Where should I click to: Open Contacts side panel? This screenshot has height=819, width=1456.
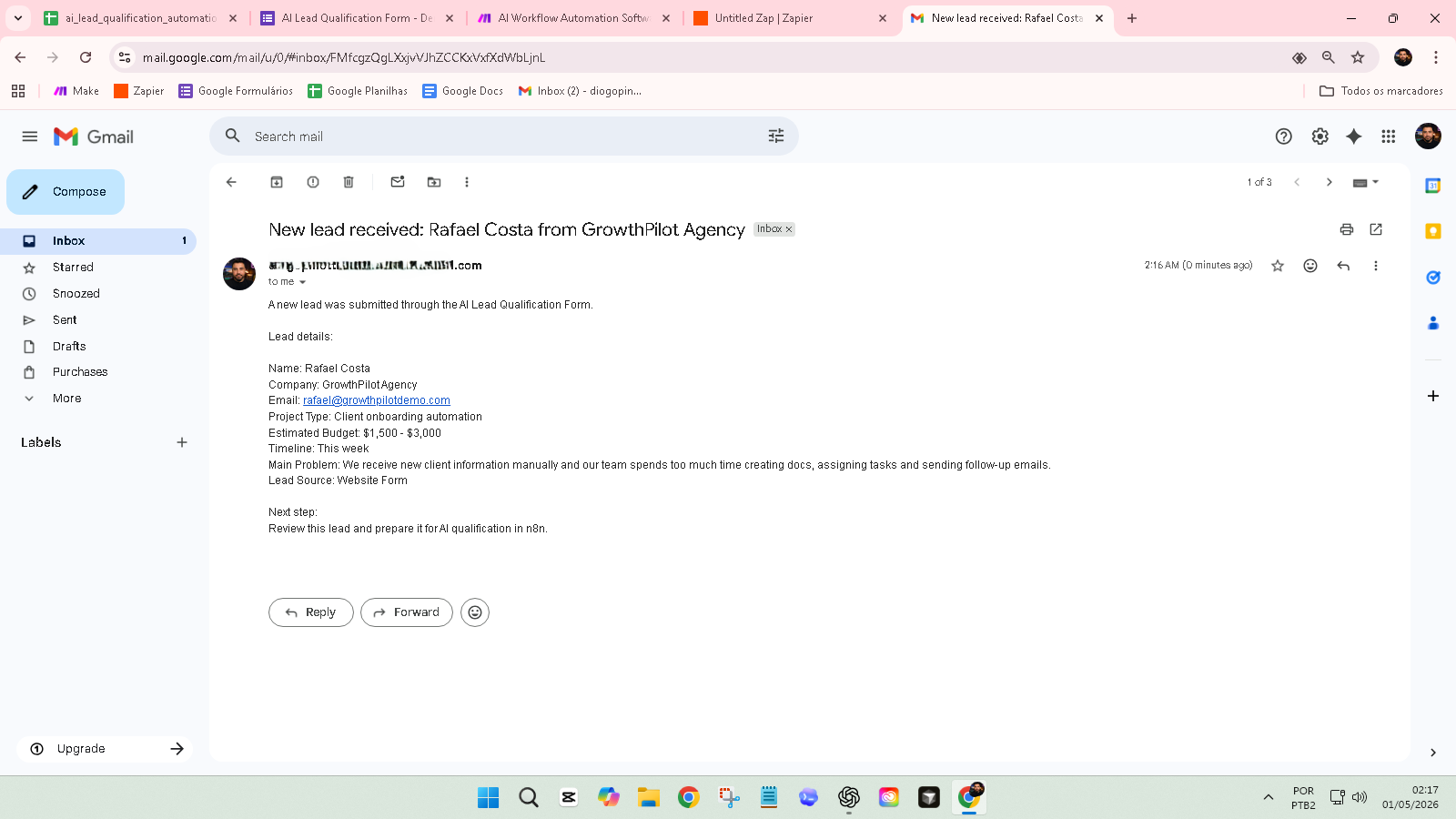(1433, 323)
